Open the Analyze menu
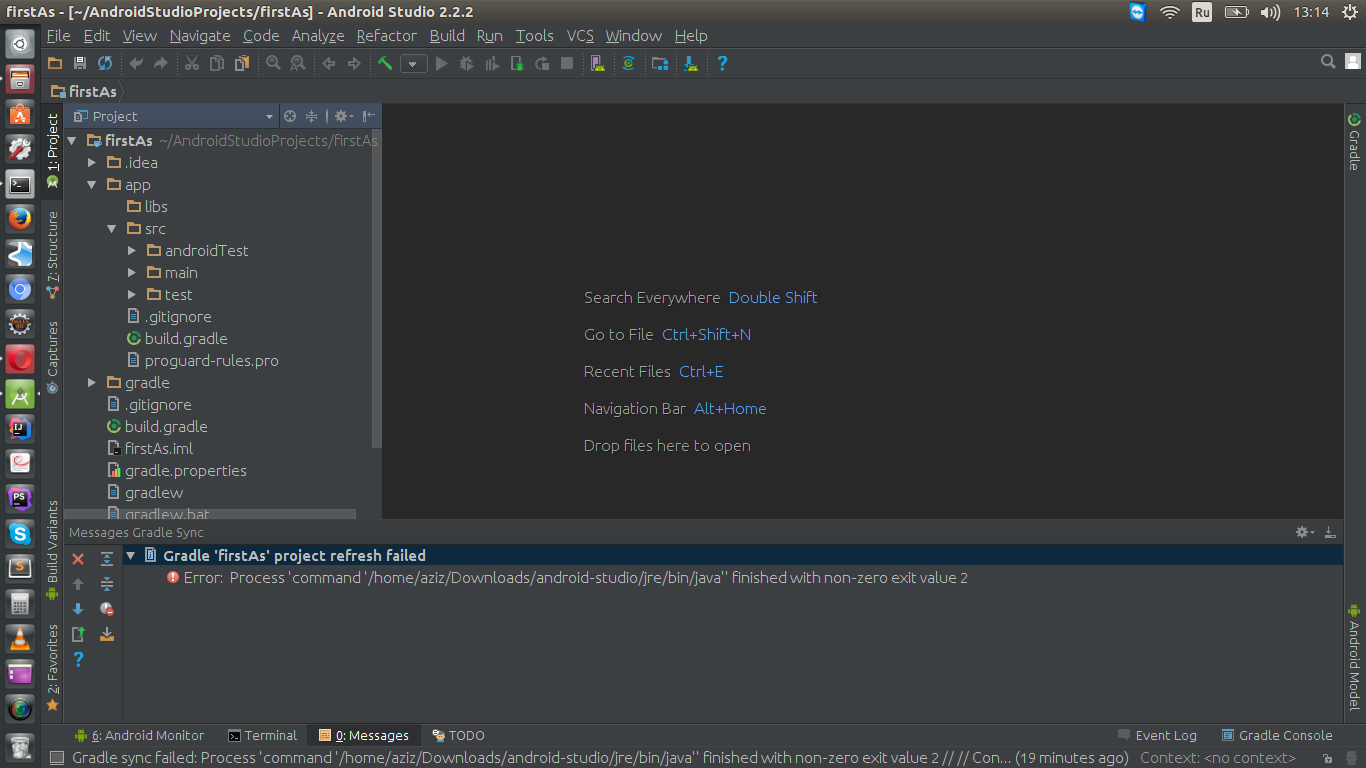 (x=318, y=36)
